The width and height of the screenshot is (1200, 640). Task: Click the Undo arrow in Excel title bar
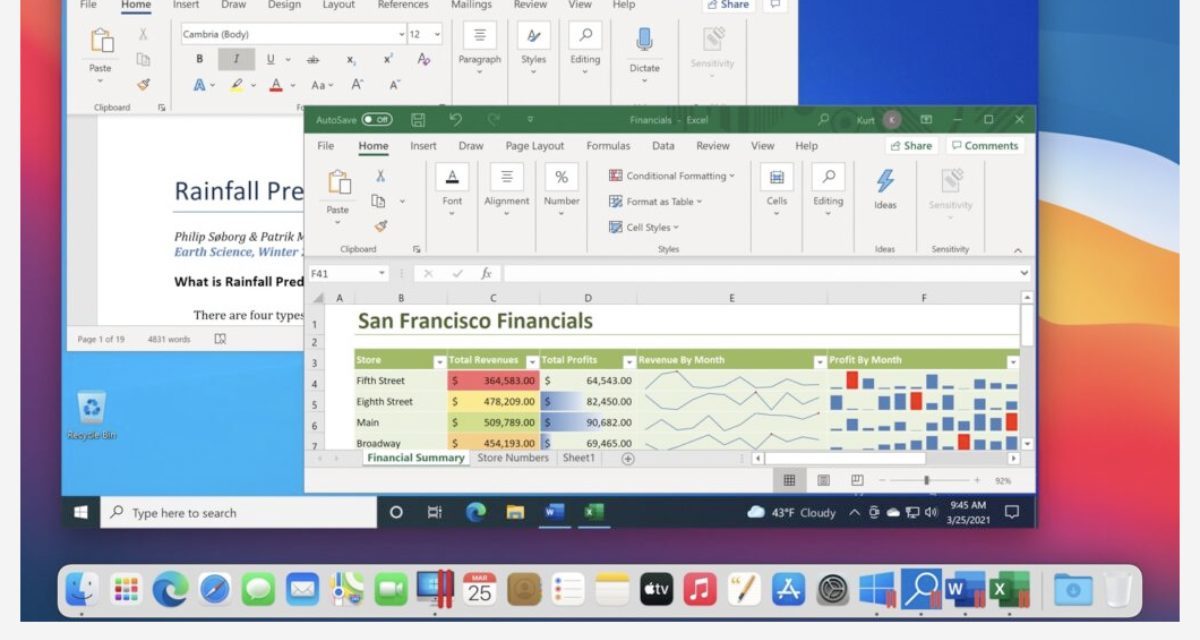(456, 120)
